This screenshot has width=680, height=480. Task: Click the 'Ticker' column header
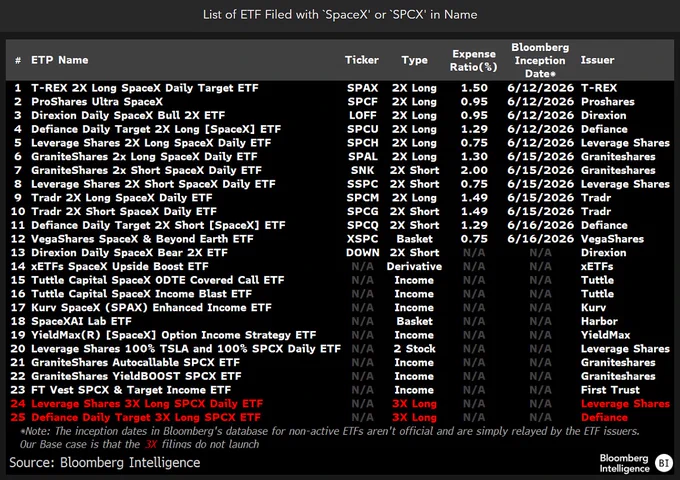click(x=362, y=60)
